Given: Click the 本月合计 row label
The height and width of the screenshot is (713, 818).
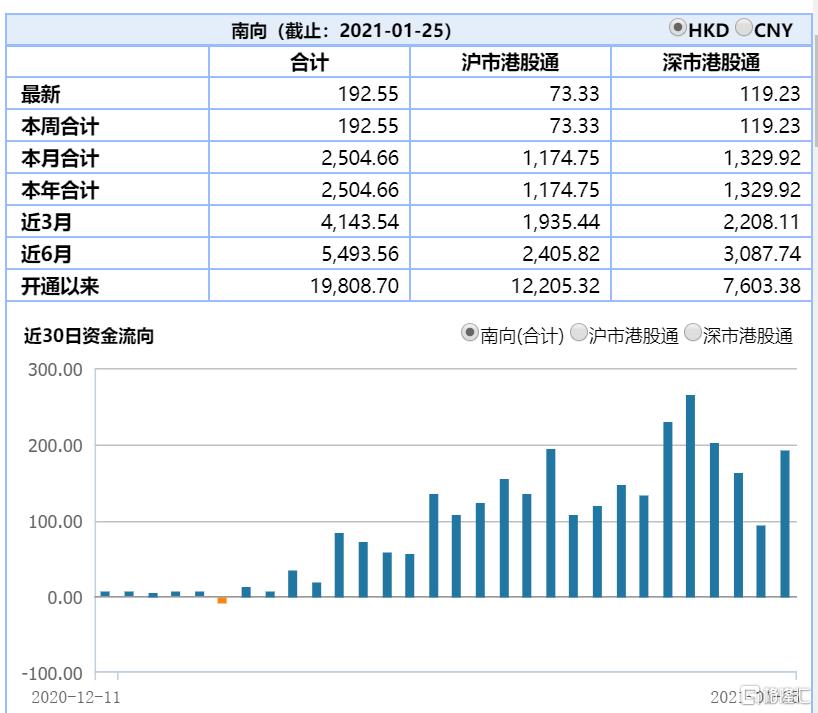Looking at the screenshot, I should 60,158.
